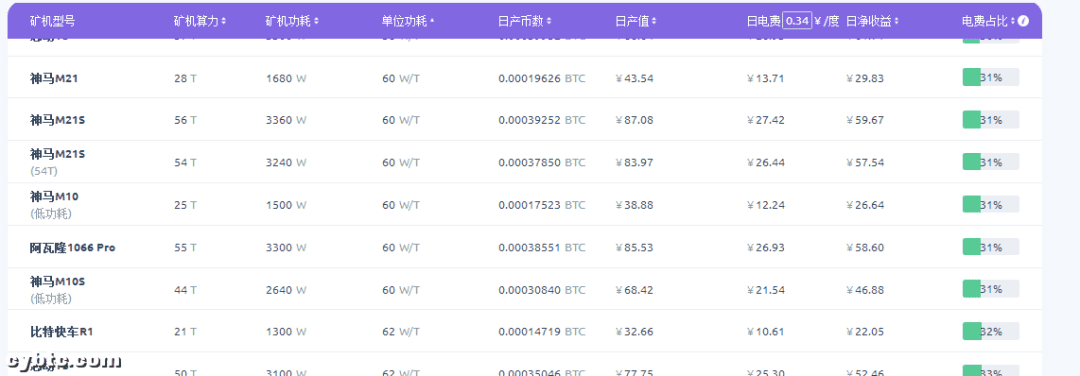Sort by 矿机算力 using its header arrows

224,21
